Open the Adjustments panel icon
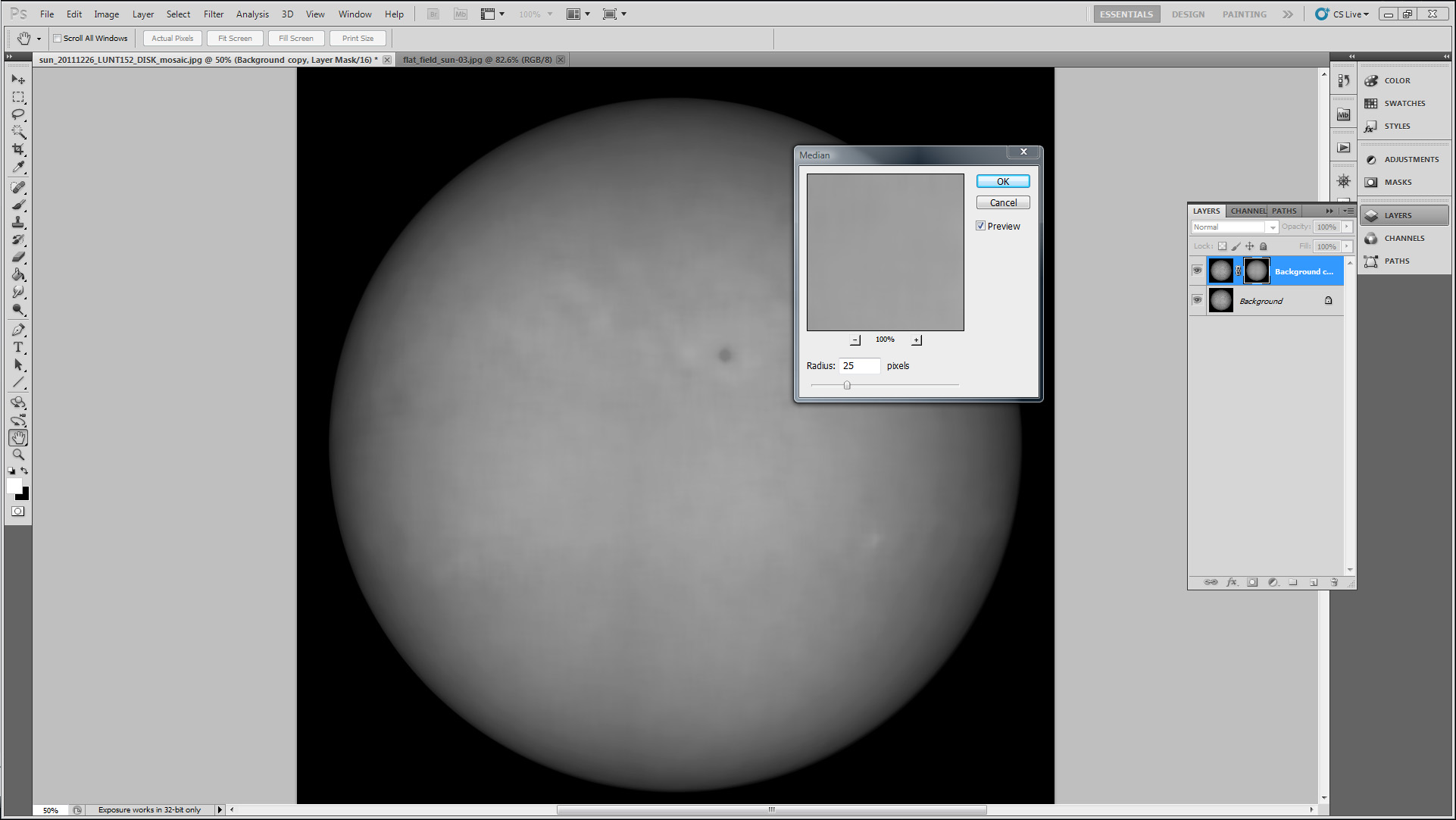Screen dimensions: 1456x820 click(1371, 160)
